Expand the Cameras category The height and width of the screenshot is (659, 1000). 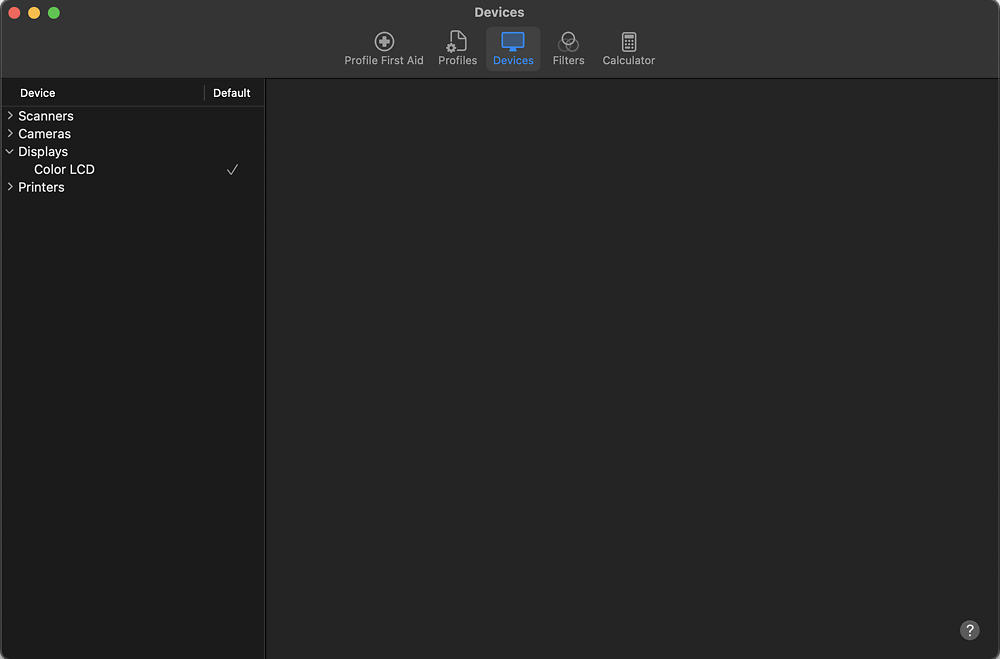click(x=9, y=133)
